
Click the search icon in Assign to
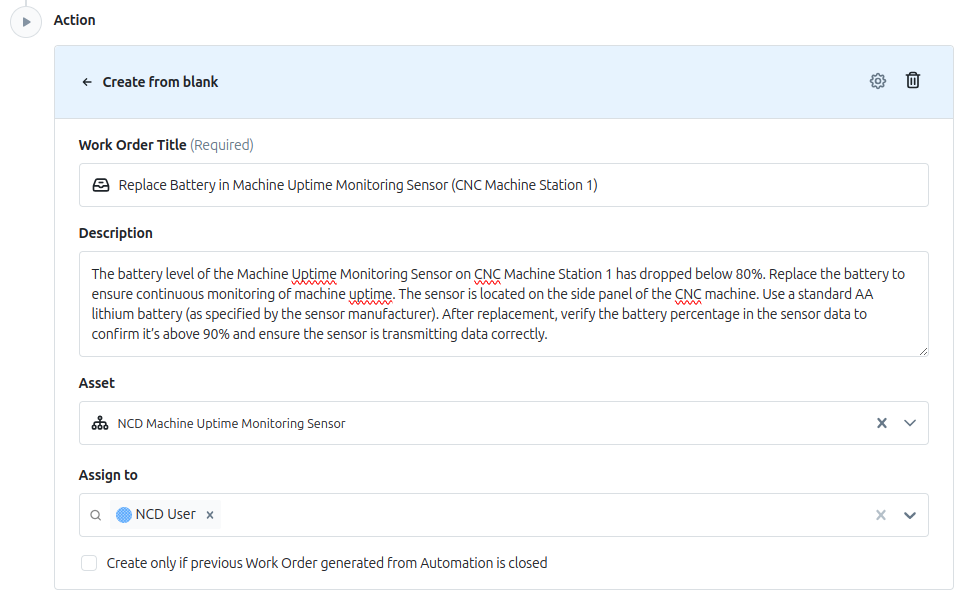[95, 515]
